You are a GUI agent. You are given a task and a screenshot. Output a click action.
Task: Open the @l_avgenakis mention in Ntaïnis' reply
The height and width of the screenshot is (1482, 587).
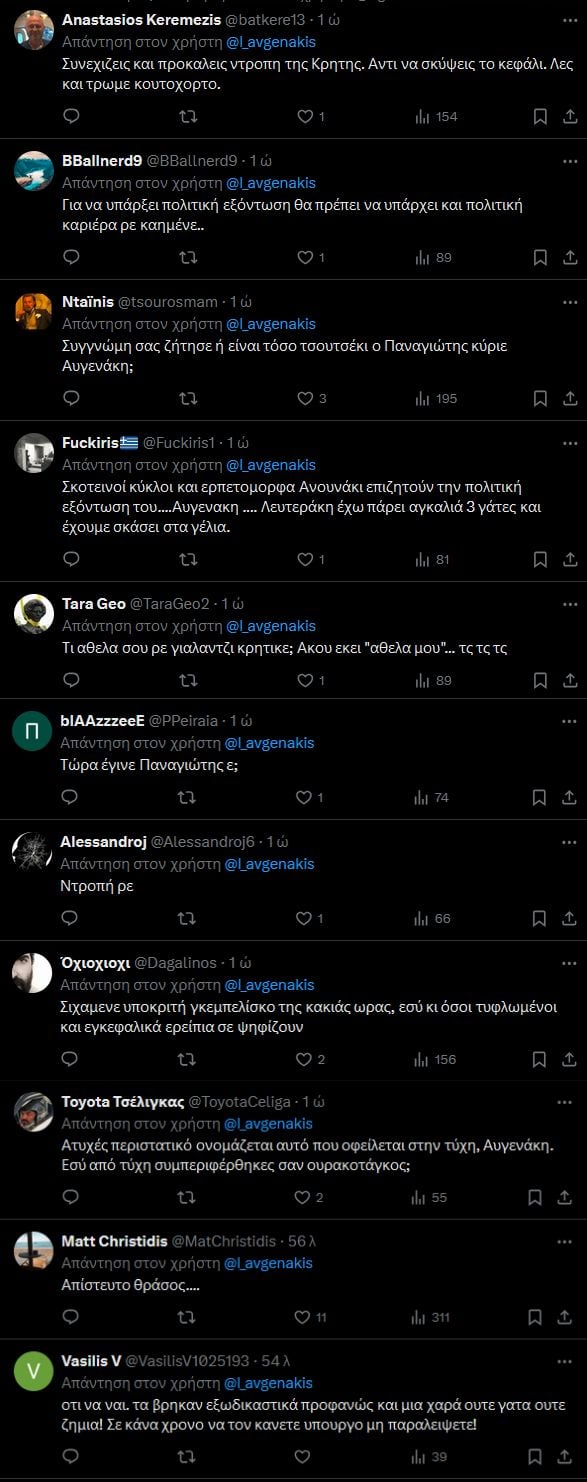pos(271,324)
